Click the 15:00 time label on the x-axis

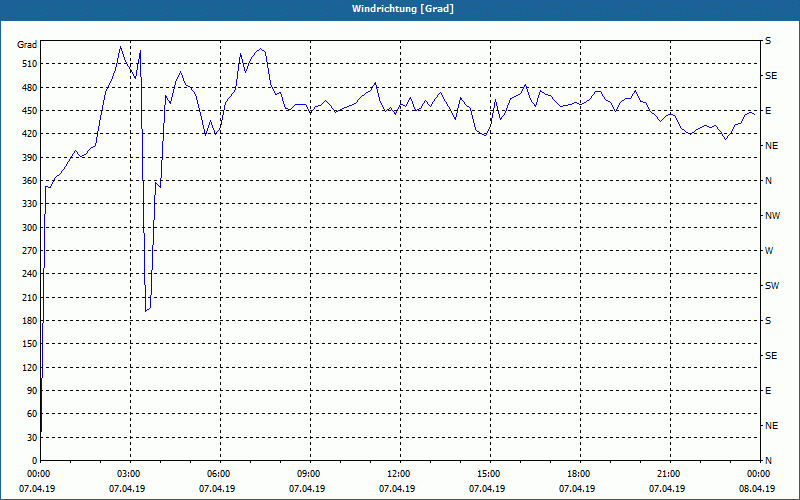(x=487, y=474)
